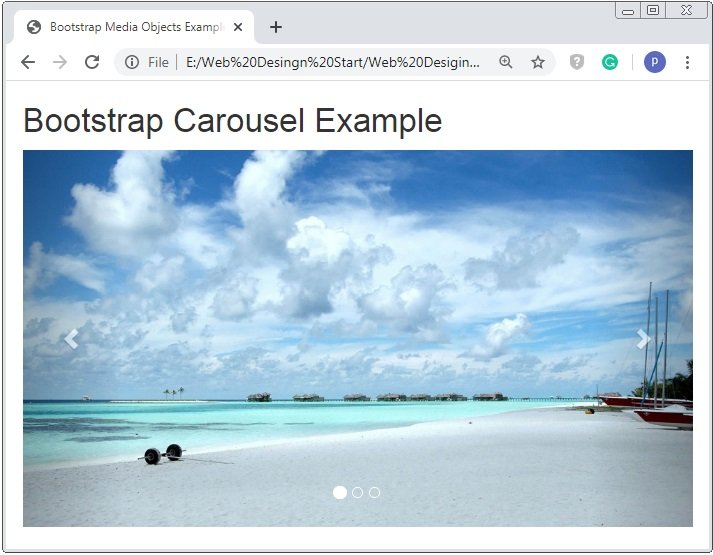Select the second carousel indicator dot
Image resolution: width=713 pixels, height=555 pixels.
click(357, 492)
